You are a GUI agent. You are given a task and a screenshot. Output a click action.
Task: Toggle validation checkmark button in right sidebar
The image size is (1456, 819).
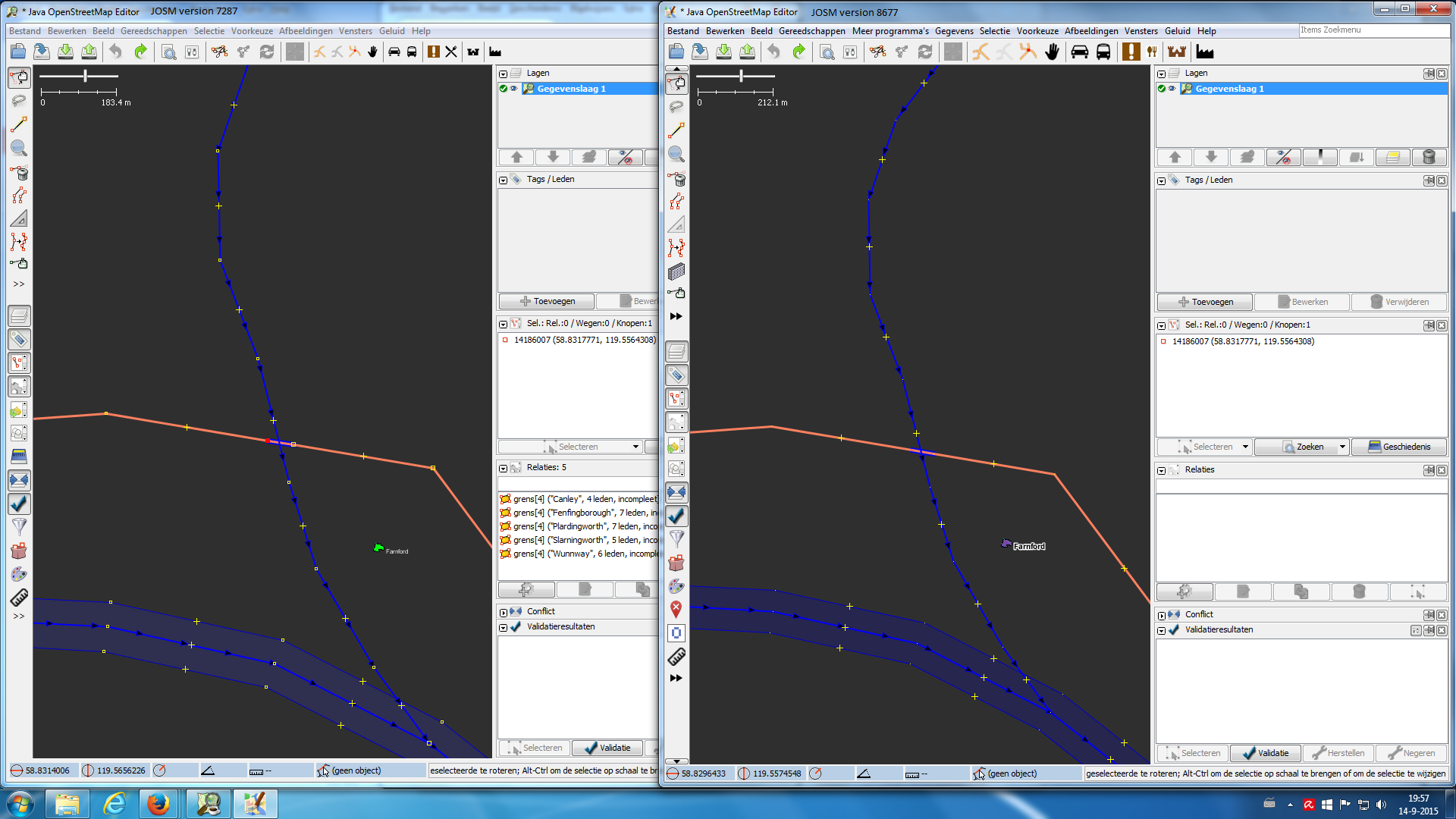(676, 516)
